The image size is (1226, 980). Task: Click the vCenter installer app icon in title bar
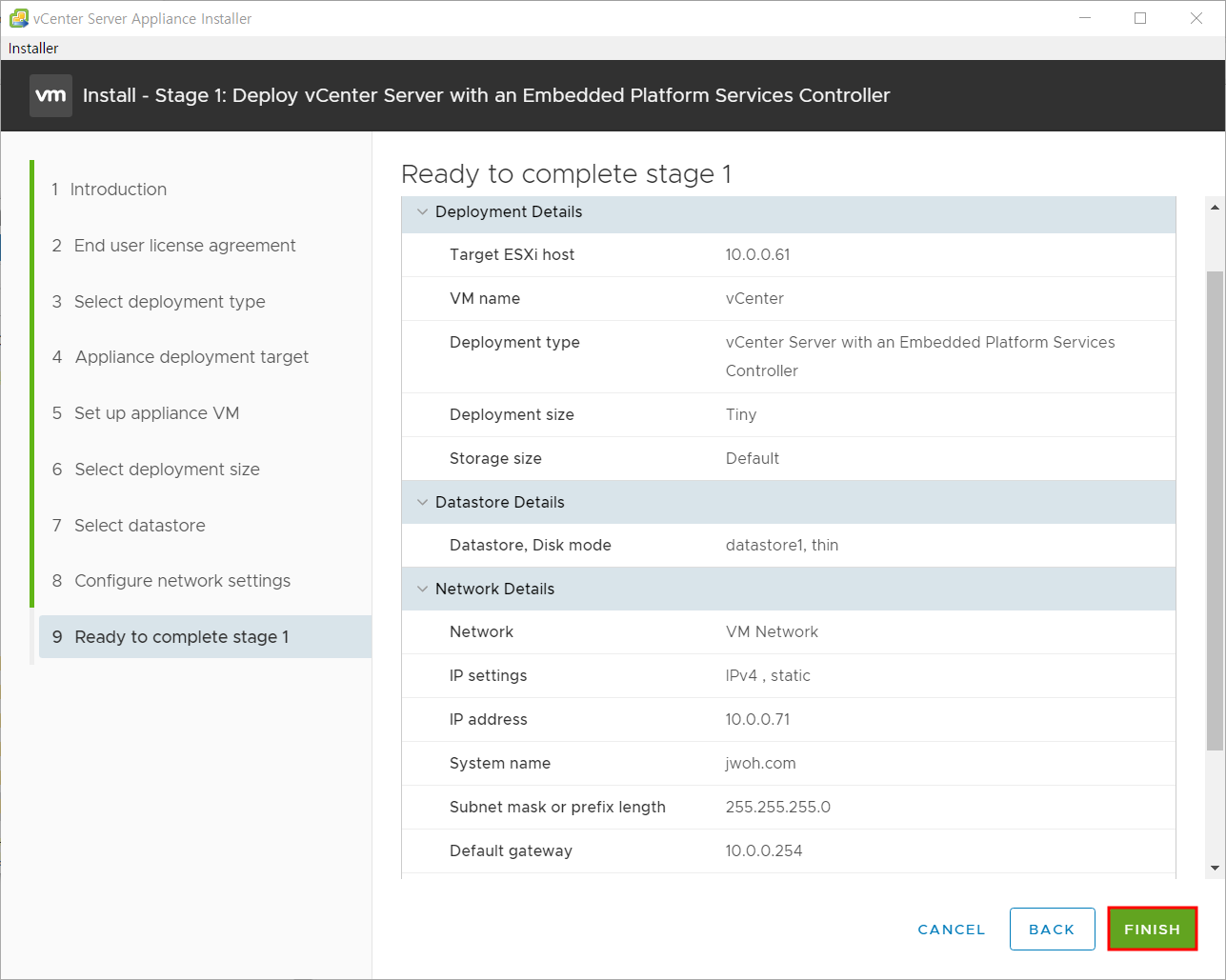(x=18, y=18)
